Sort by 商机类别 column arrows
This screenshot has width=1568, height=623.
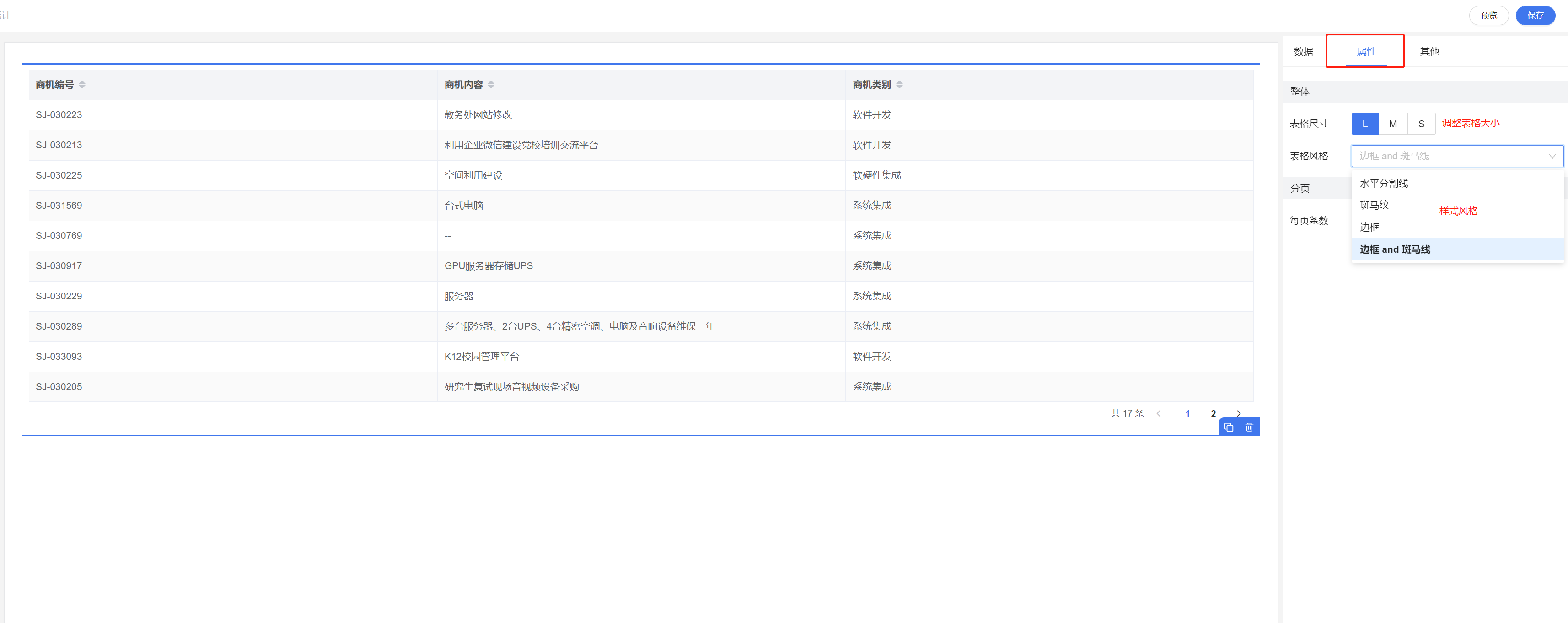(x=900, y=85)
